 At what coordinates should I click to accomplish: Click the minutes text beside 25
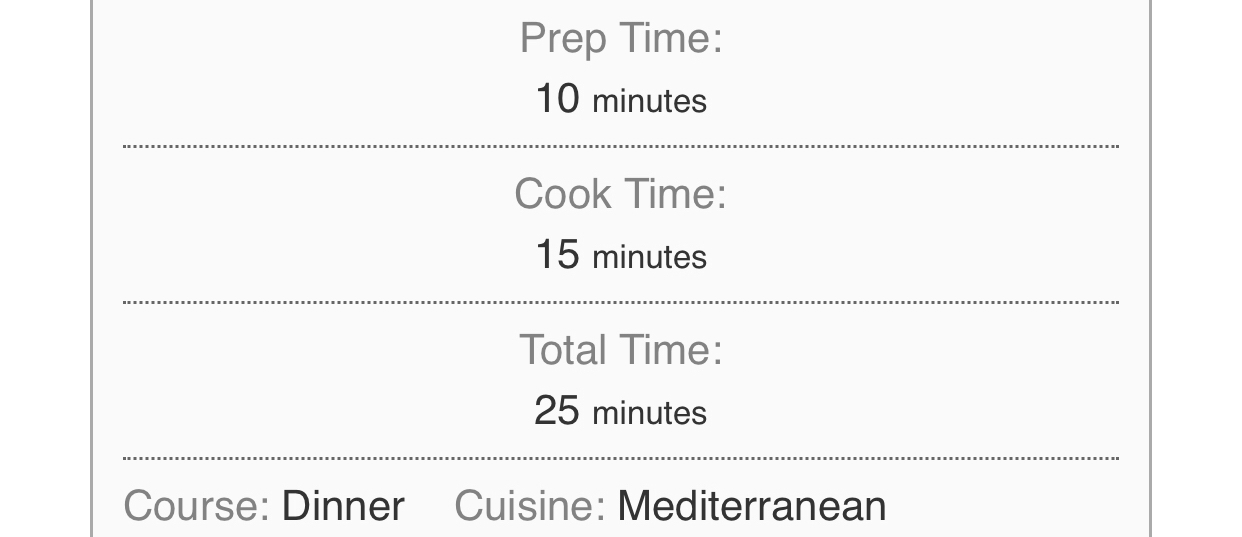(649, 413)
